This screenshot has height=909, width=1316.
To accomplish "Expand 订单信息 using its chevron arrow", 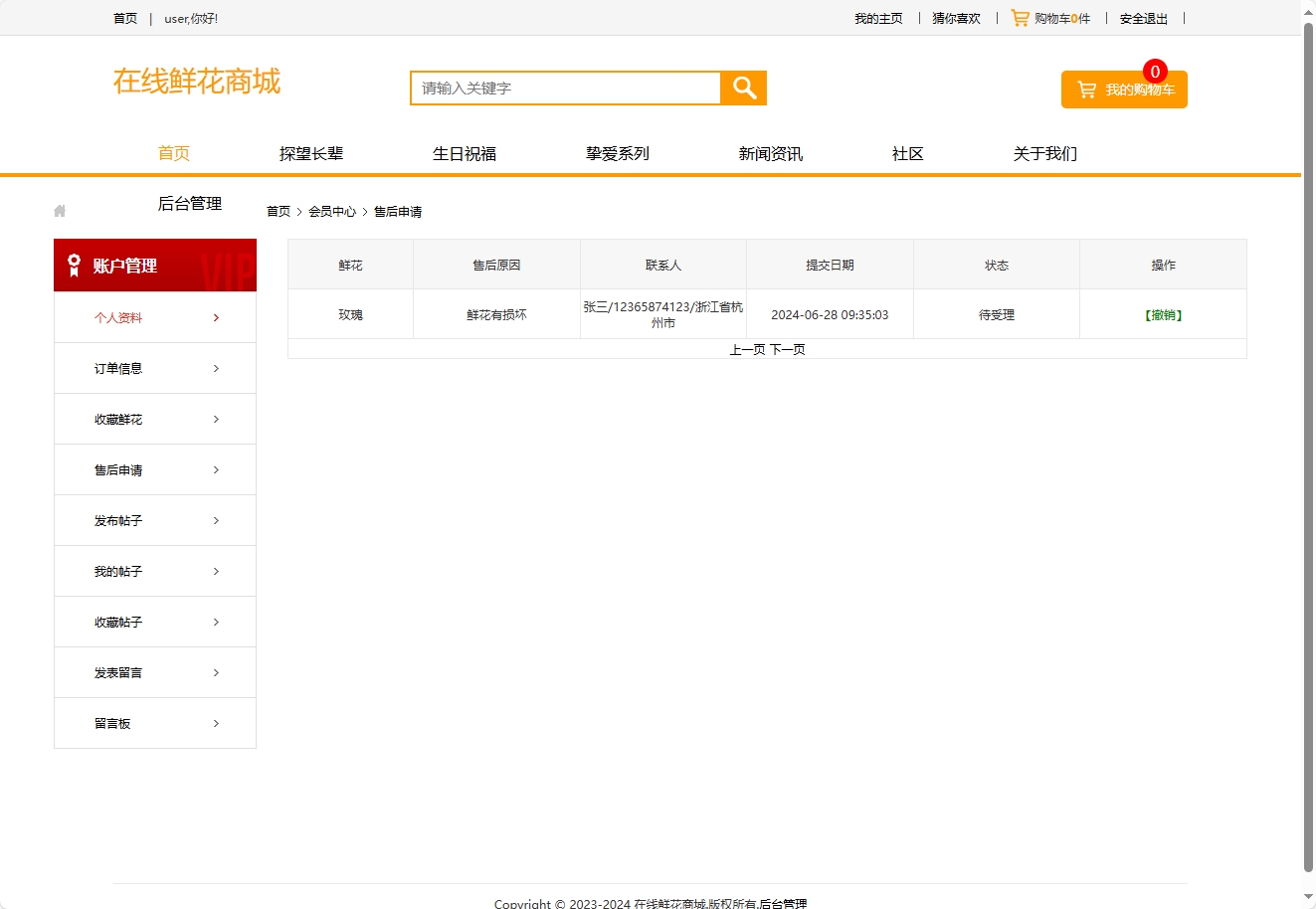I will click(x=216, y=368).
